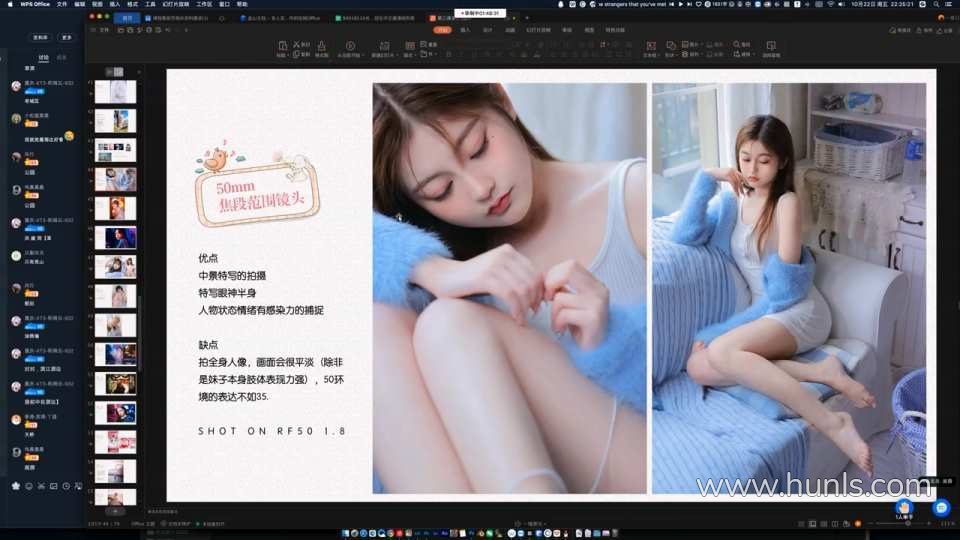Click the Shapes icon in the ribbon
This screenshot has width=960, height=540.
[x=670, y=46]
